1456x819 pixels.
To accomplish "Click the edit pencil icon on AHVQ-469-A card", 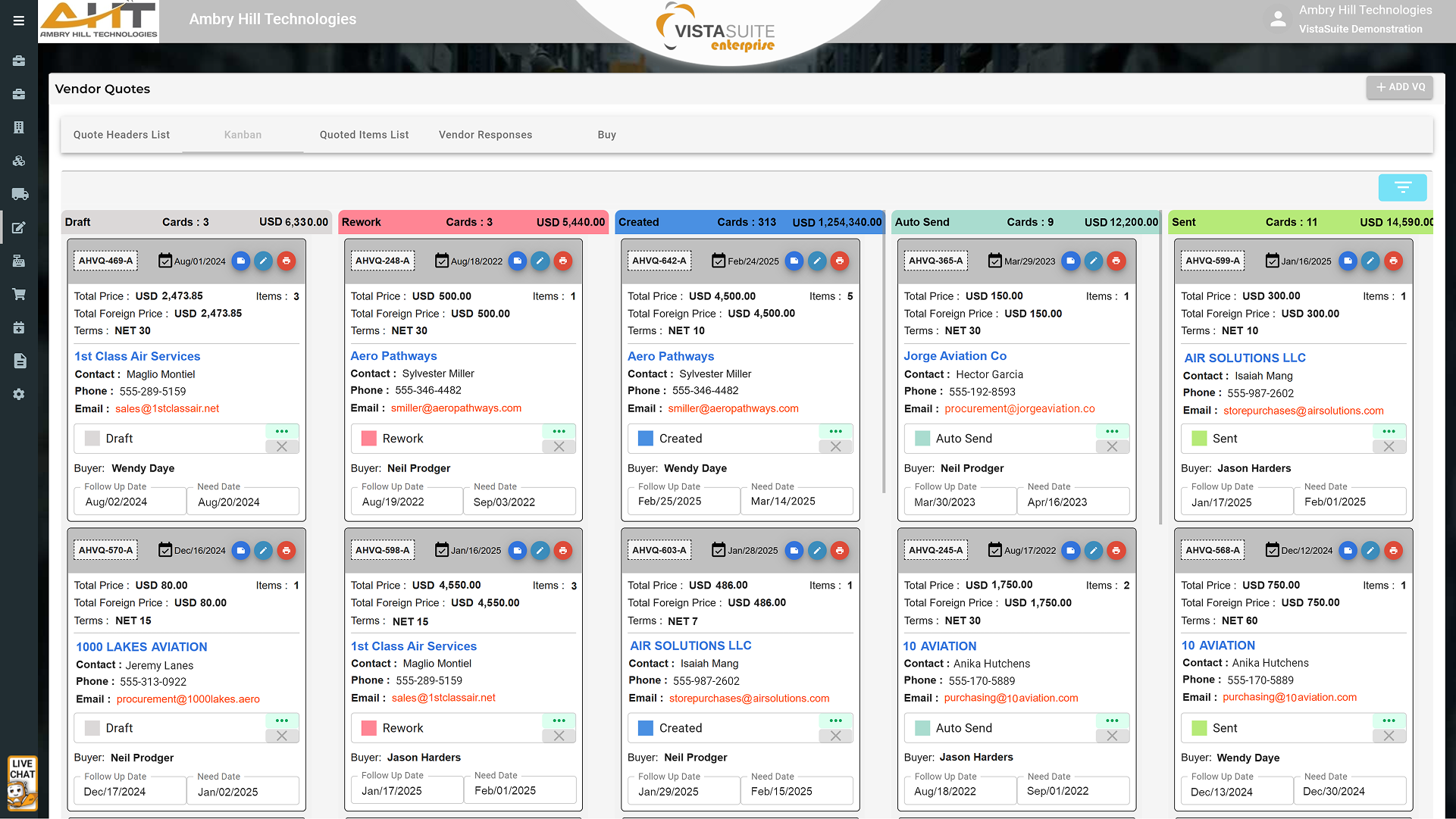I will click(x=263, y=261).
